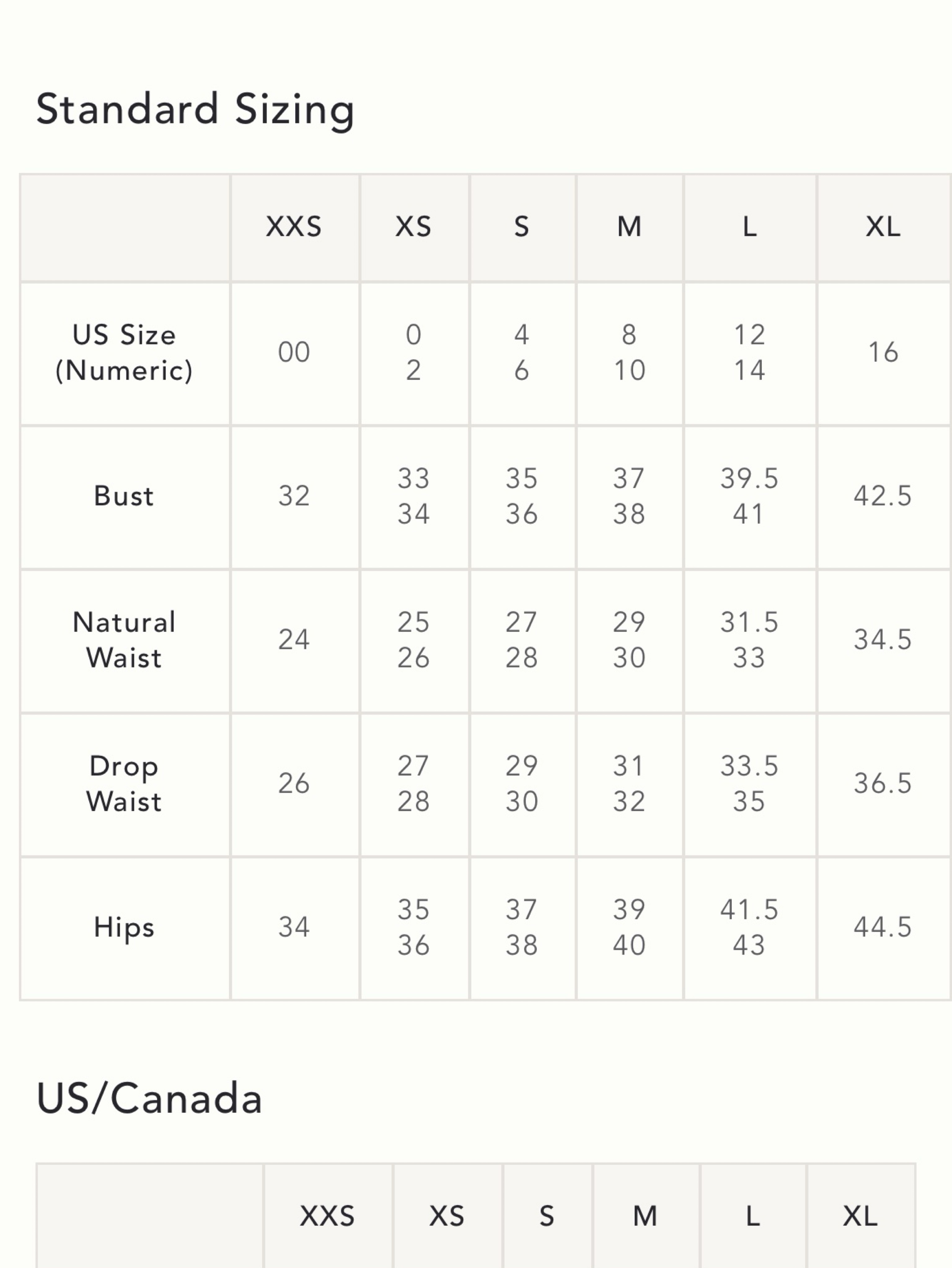The height and width of the screenshot is (1268, 952).
Task: Select the XXS header in US/Canada table
Action: click(x=327, y=1216)
